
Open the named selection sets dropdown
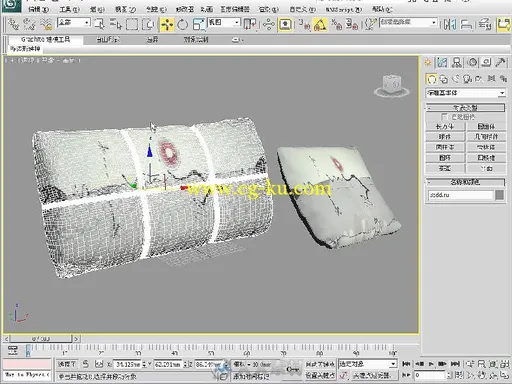(408, 22)
